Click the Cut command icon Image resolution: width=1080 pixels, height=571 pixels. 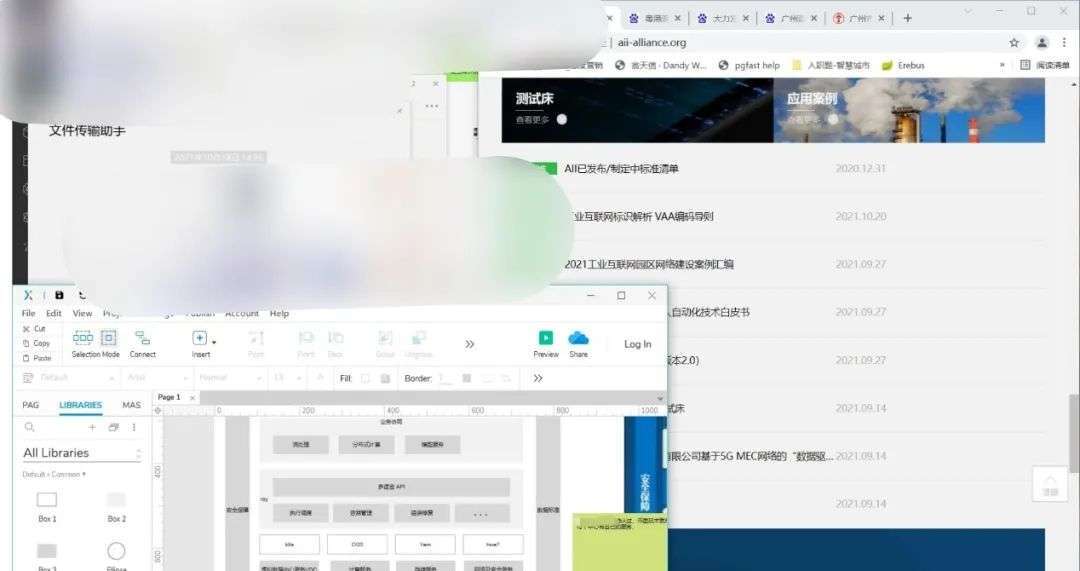click(26, 328)
